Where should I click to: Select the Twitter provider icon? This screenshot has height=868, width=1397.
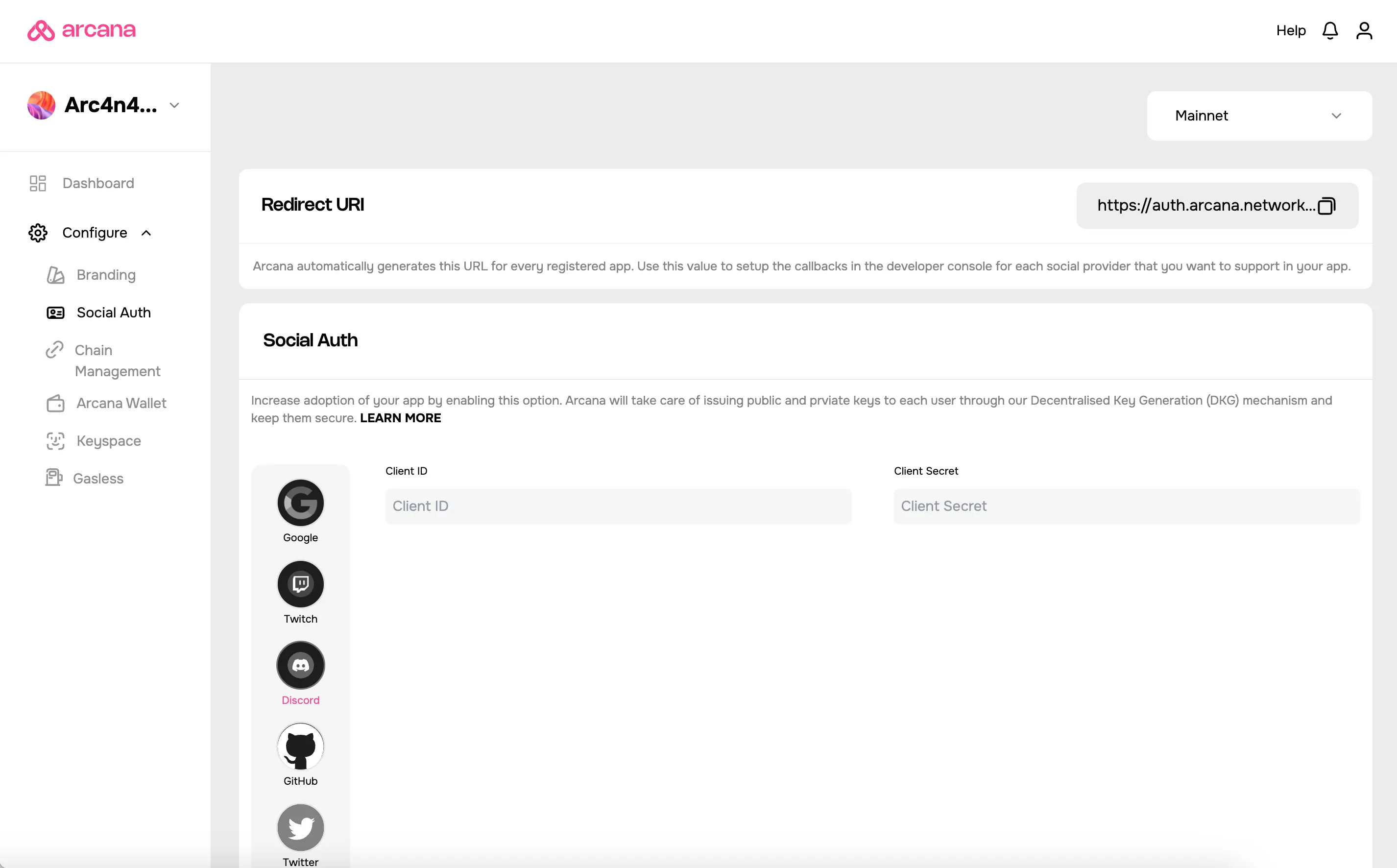(x=301, y=827)
